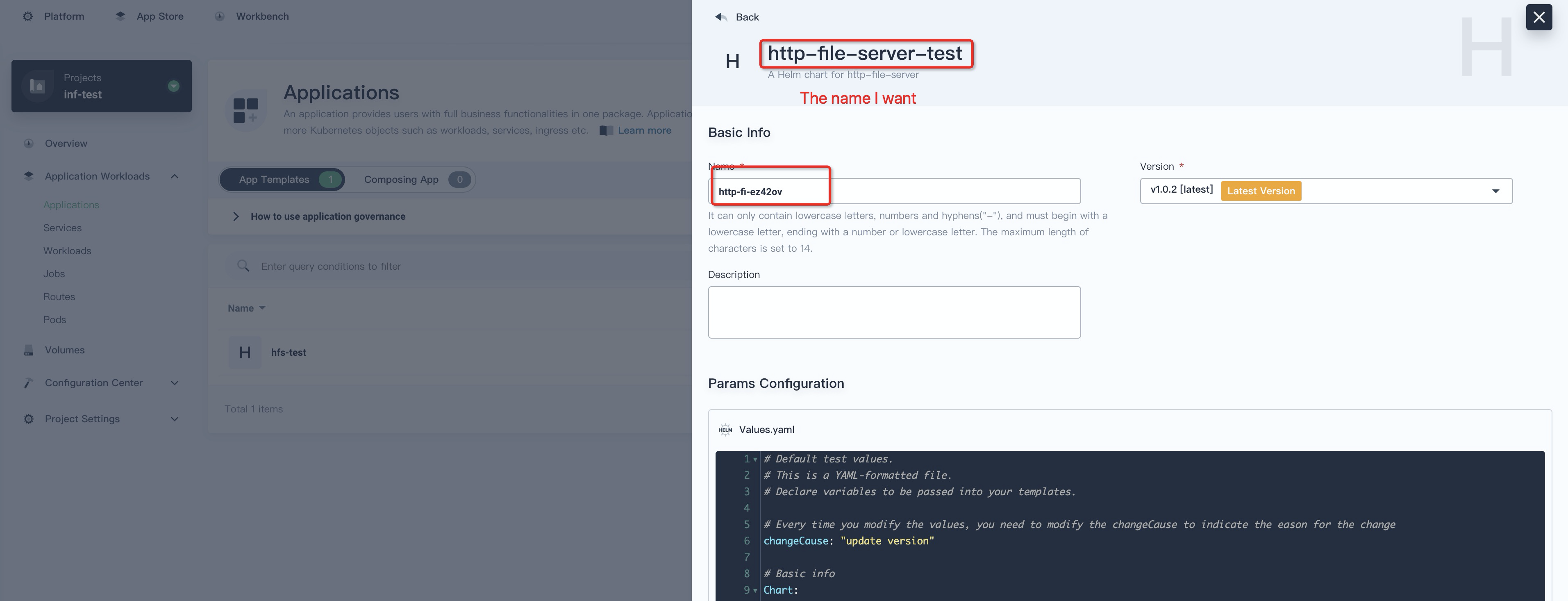Sort the list by Name column
Viewport: 1568px width, 601px height.
coord(247,308)
